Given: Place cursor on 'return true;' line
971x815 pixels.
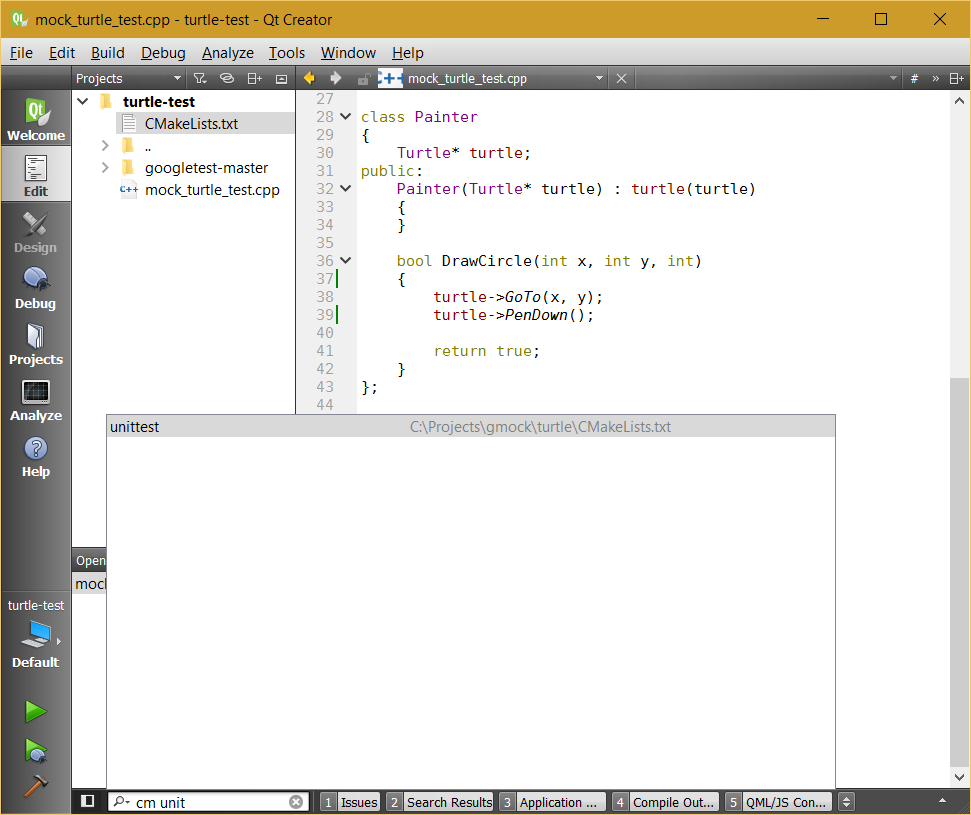Looking at the screenshot, I should click(x=487, y=351).
